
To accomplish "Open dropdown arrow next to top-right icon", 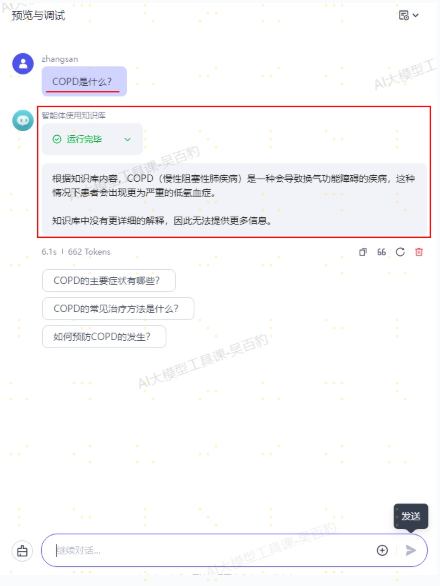I will coord(415,15).
